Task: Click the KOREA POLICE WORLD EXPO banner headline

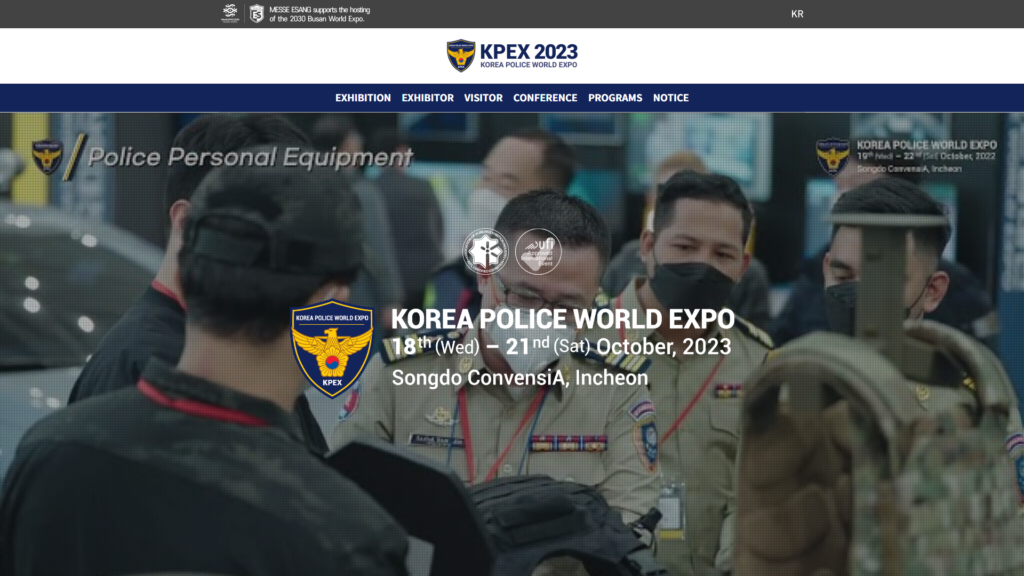Action: pyautogui.click(x=562, y=319)
